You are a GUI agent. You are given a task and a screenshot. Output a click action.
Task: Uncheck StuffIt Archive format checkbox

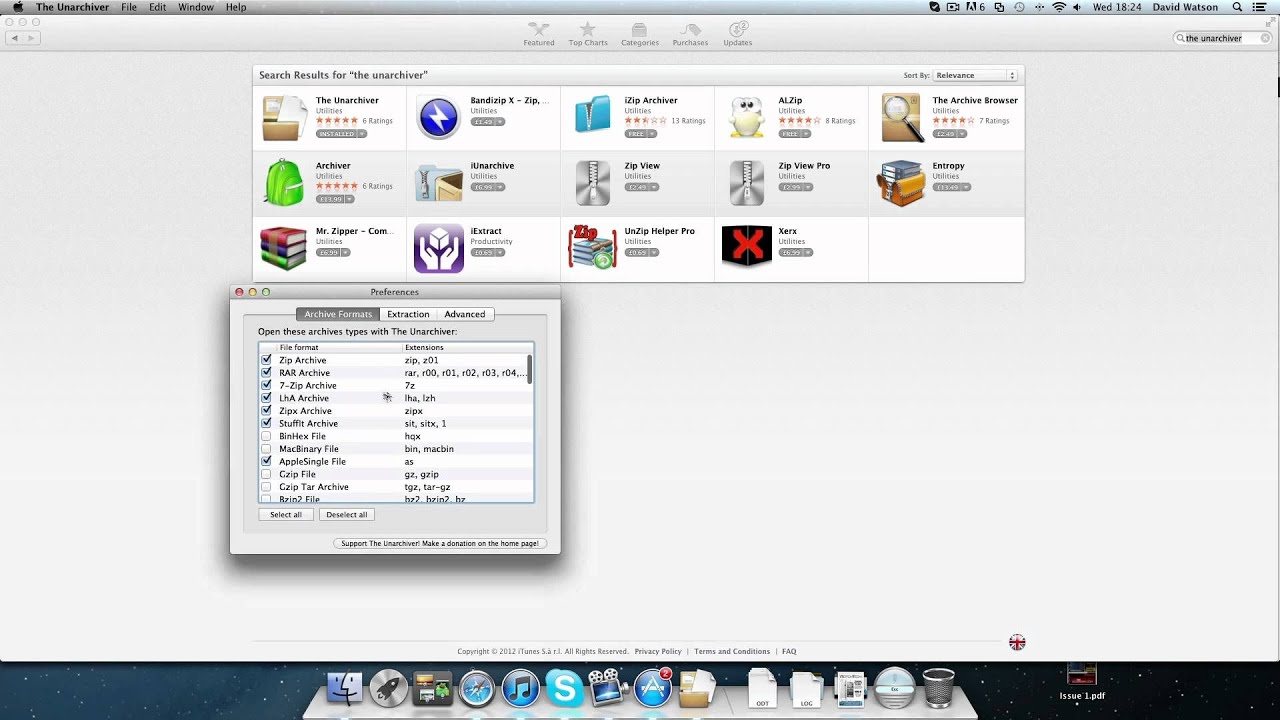266,423
